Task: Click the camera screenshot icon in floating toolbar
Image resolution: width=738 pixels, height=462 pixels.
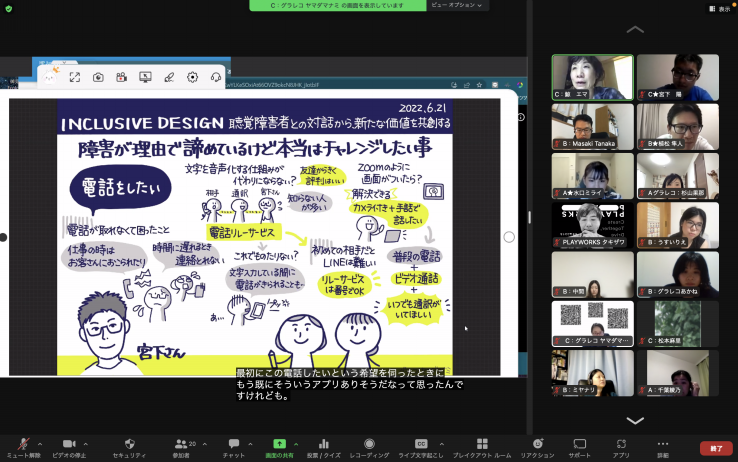Action: click(x=98, y=77)
